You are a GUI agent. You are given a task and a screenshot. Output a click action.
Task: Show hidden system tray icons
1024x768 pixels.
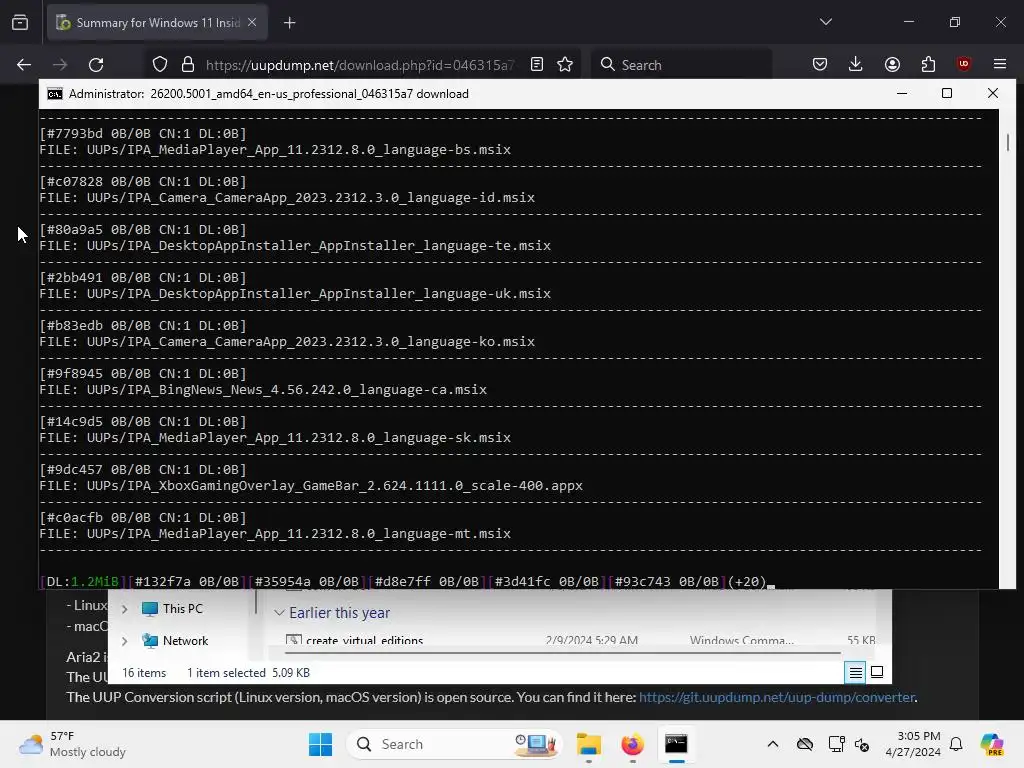[x=773, y=744]
